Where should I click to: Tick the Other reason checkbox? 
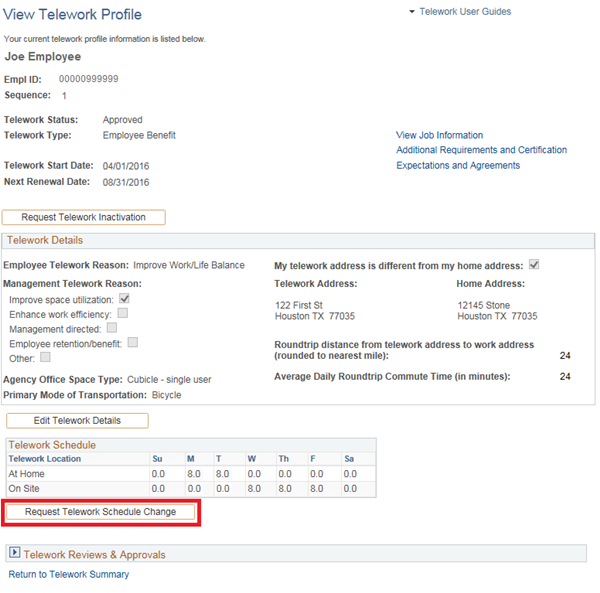point(45,357)
